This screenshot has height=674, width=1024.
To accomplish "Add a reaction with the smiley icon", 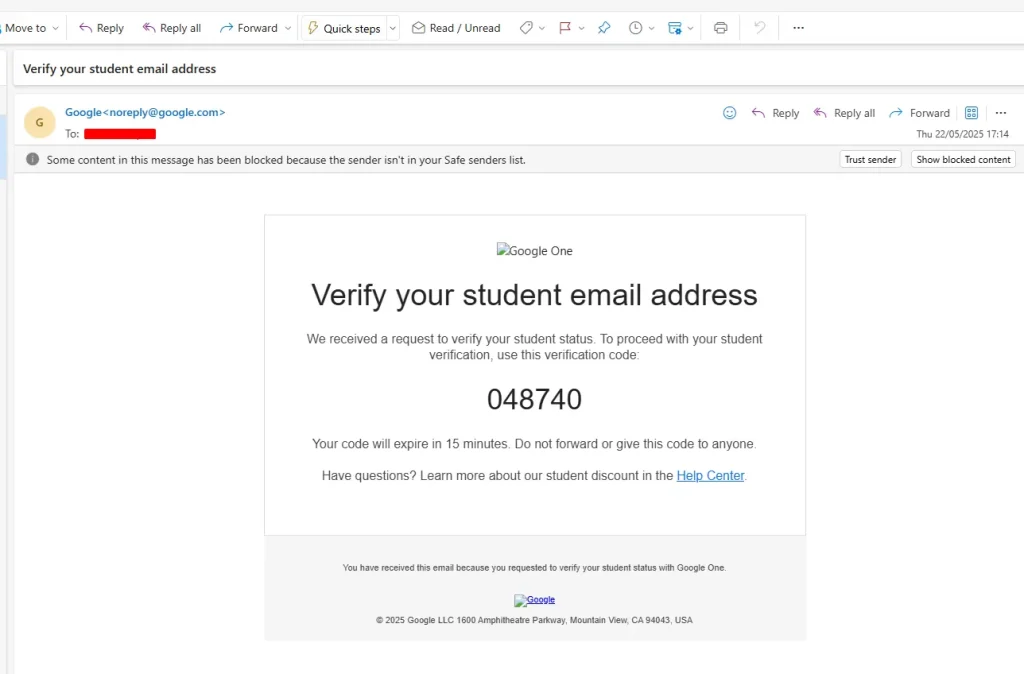I will pyautogui.click(x=730, y=113).
